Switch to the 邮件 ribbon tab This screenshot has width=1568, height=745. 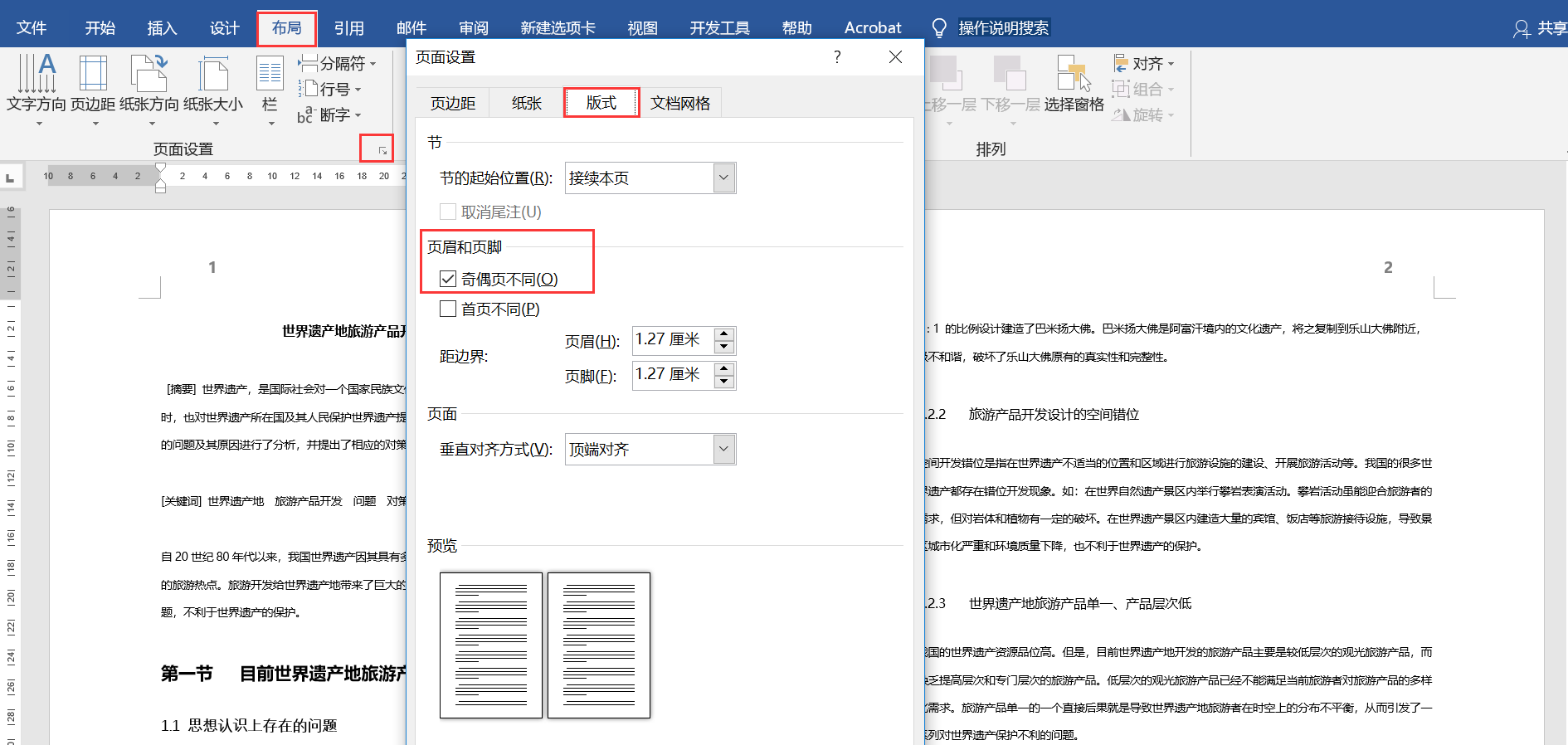click(x=411, y=27)
